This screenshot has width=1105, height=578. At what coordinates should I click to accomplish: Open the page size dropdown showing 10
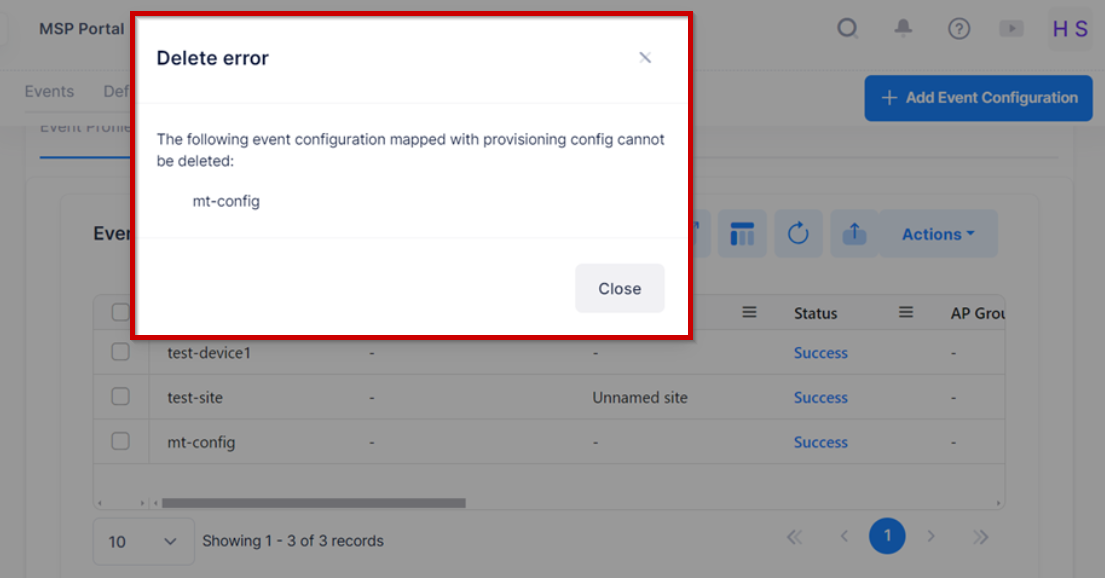pyautogui.click(x=143, y=541)
